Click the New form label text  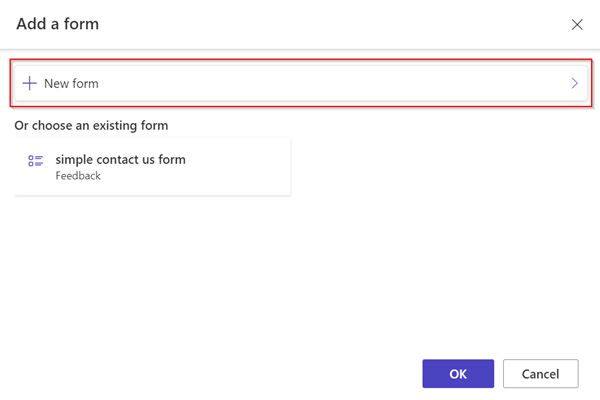(x=71, y=83)
